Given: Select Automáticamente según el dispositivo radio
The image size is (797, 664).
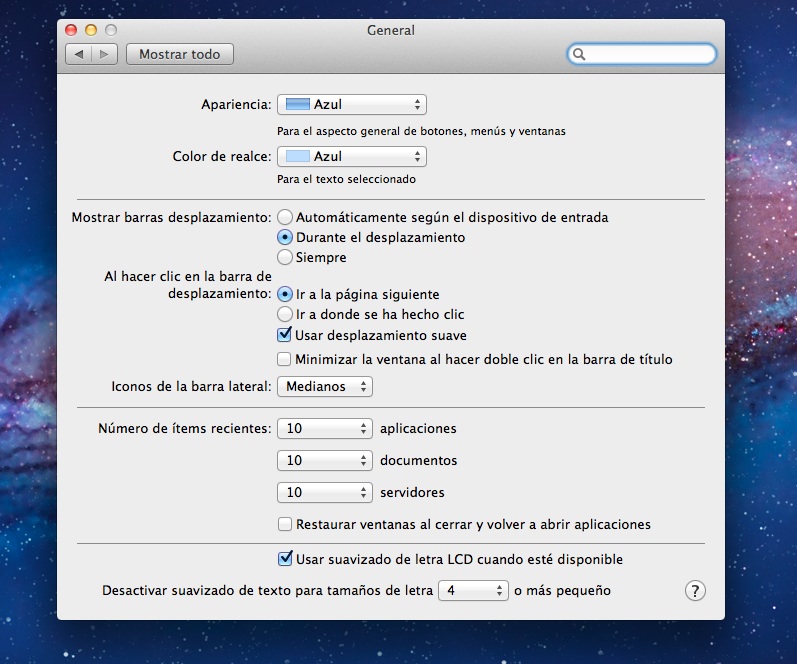Looking at the screenshot, I should [x=286, y=217].
